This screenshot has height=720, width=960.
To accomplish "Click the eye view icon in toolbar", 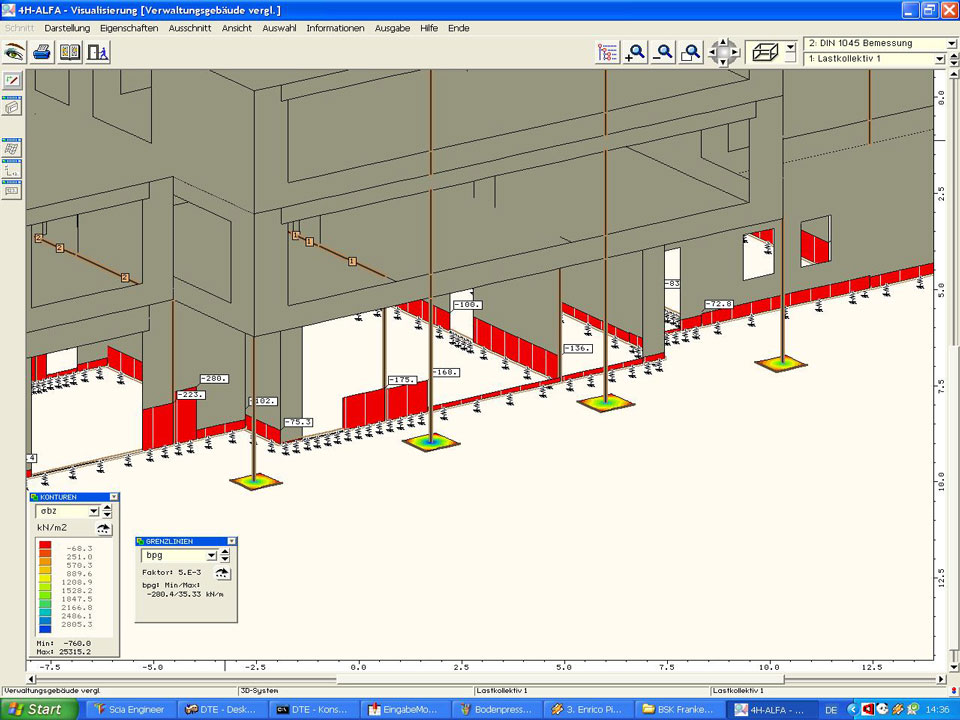I will click(x=15, y=52).
